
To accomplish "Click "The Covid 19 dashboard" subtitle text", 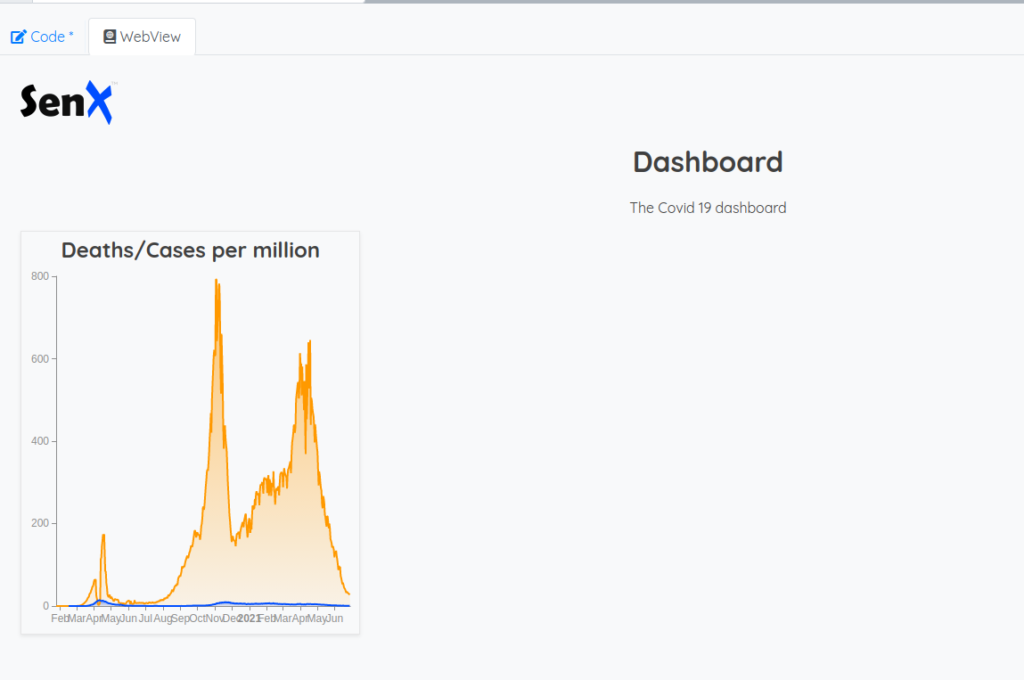I will (707, 208).
